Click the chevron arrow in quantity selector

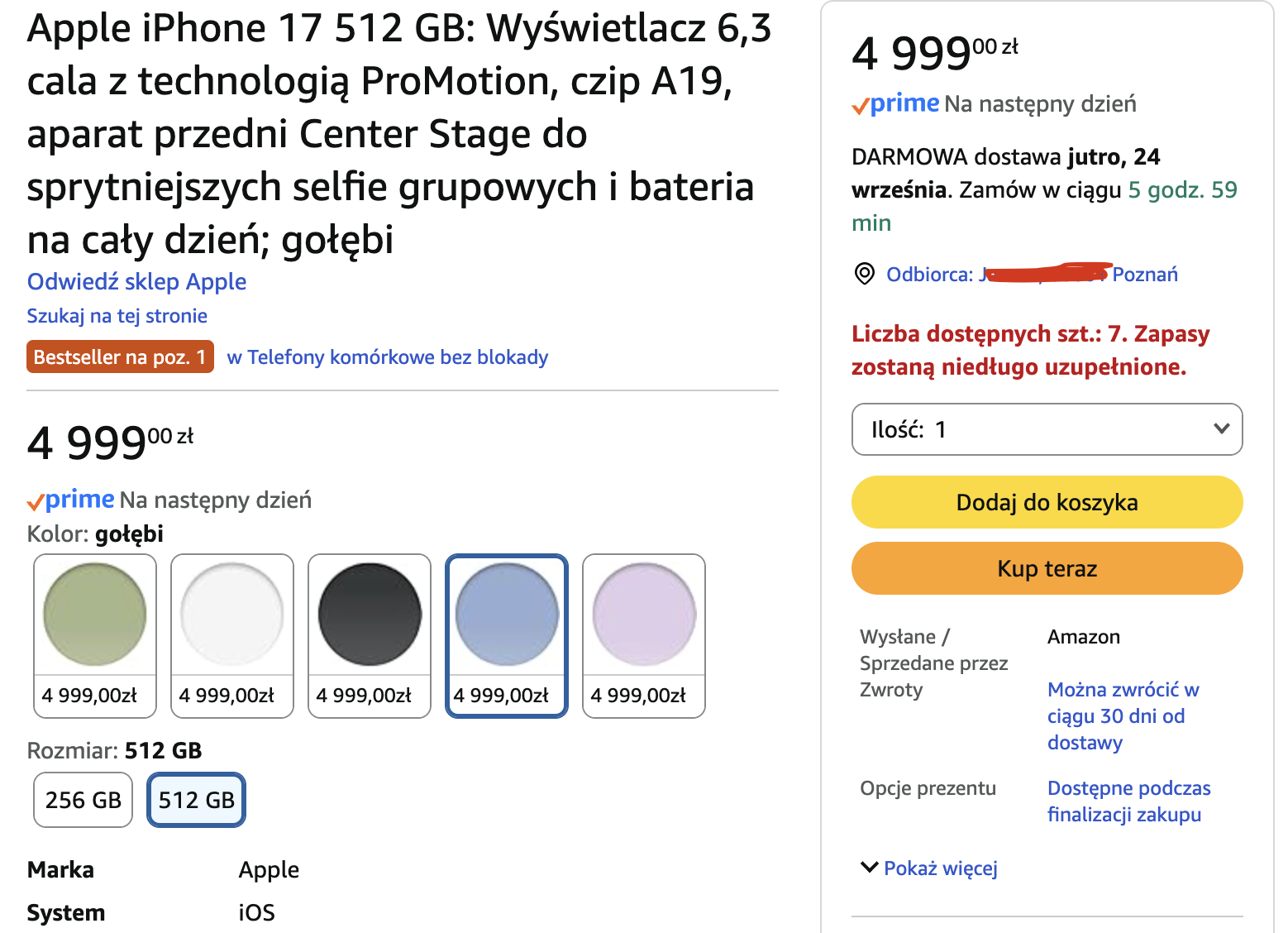pyautogui.click(x=1221, y=428)
